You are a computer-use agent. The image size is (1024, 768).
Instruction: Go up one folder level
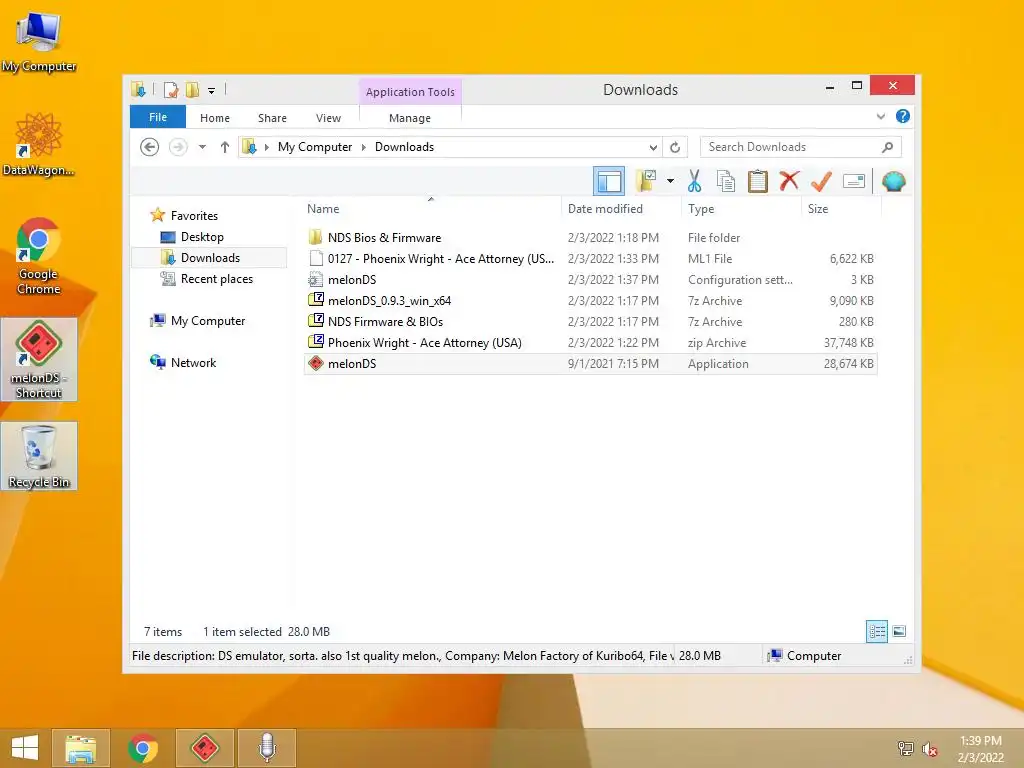pyautogui.click(x=225, y=147)
